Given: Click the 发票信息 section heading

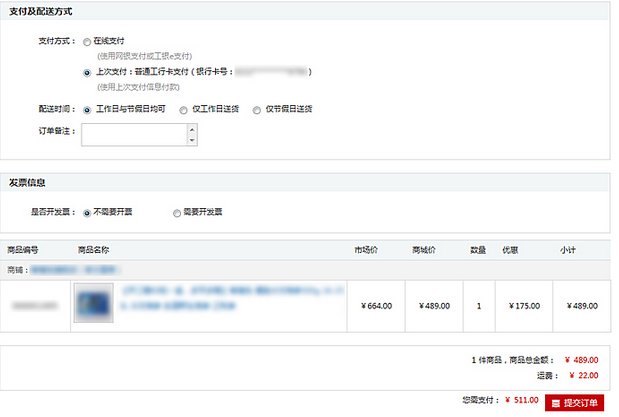Looking at the screenshot, I should [x=27, y=182].
